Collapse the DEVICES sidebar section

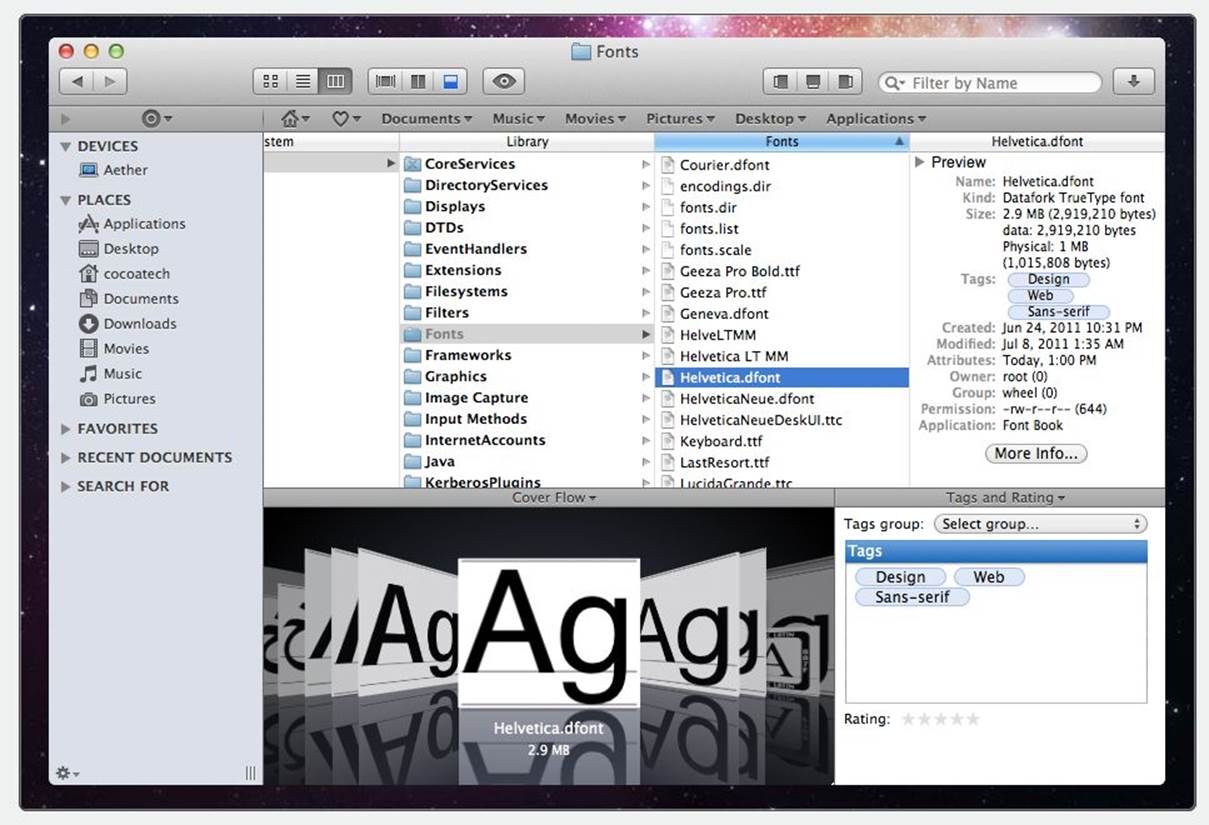(66, 146)
